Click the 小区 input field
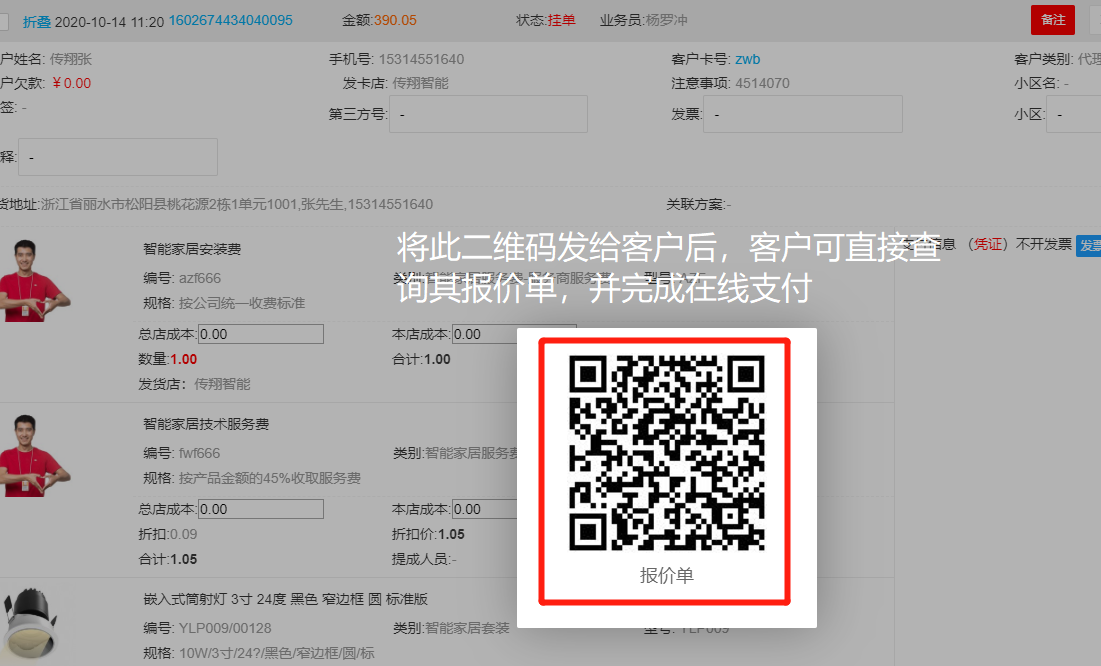This screenshot has width=1101, height=666. [1074, 115]
